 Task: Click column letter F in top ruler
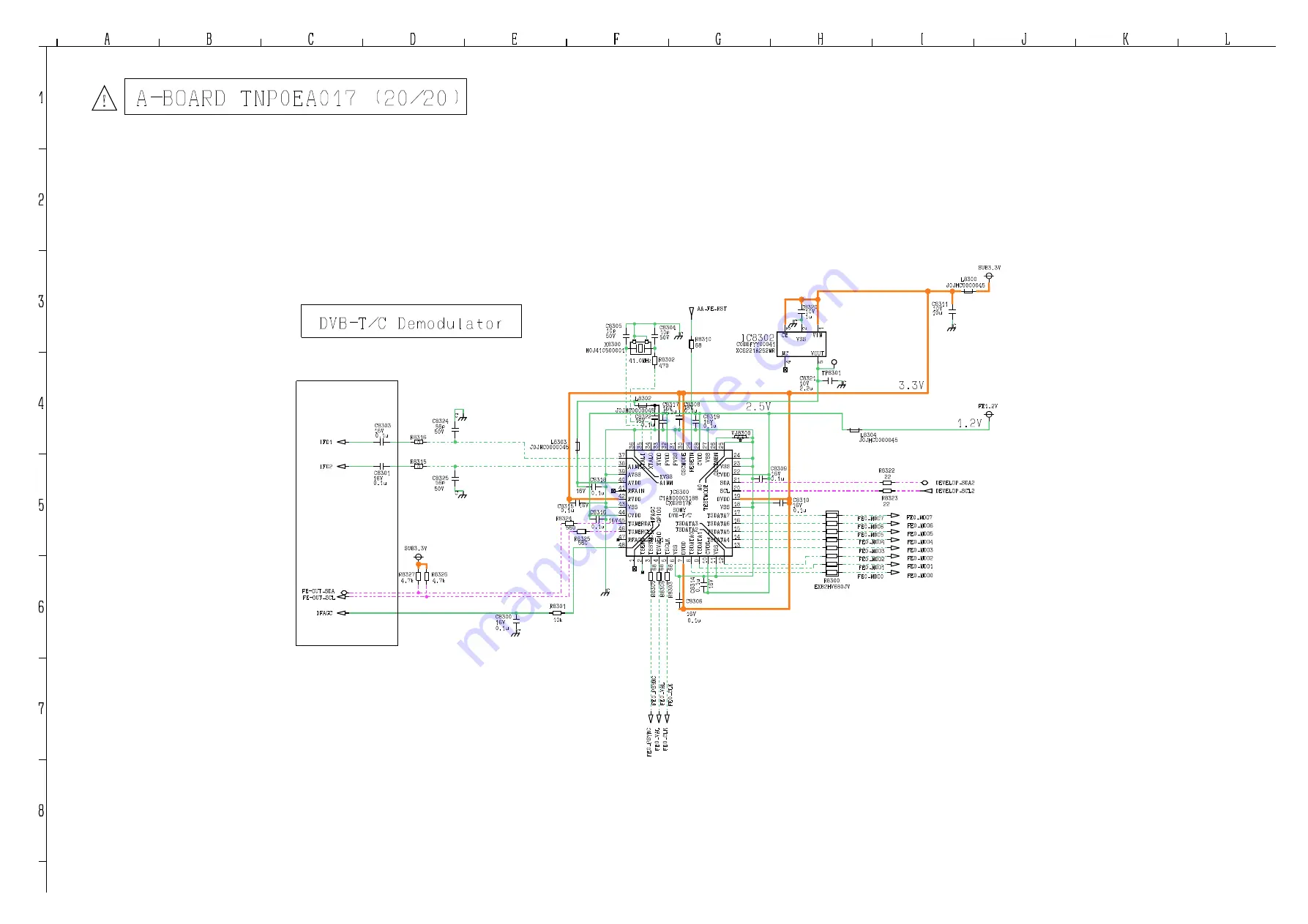616,40
